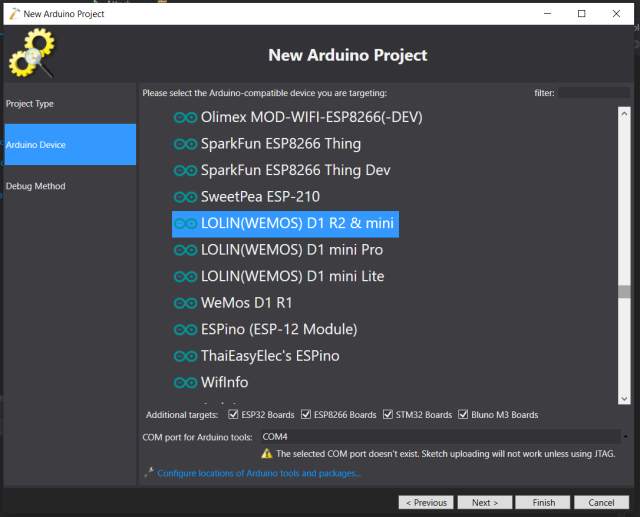Open the Debug Method step
The height and width of the screenshot is (517, 640).
70,186
